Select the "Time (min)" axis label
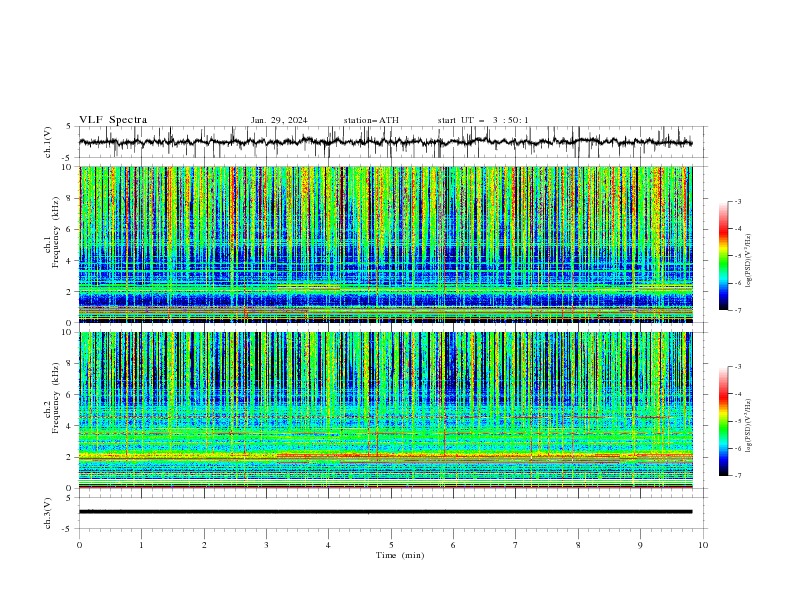Image resolution: width=792 pixels, height=612 pixels. coord(400,555)
